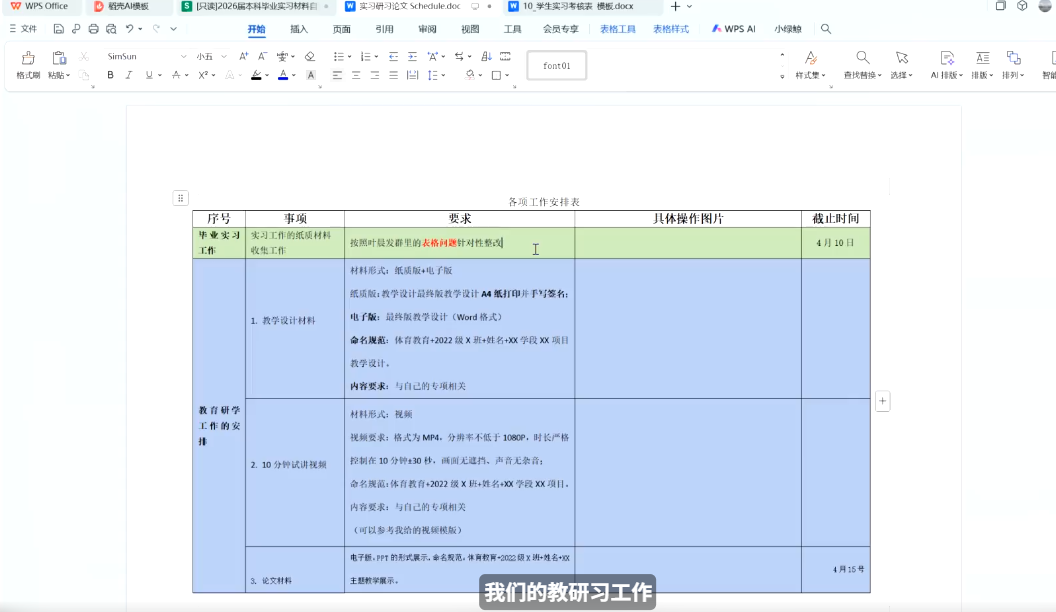Screen dimensions: 1056x612
Task: Click the Select (选择) cursor icon
Action: point(902,58)
